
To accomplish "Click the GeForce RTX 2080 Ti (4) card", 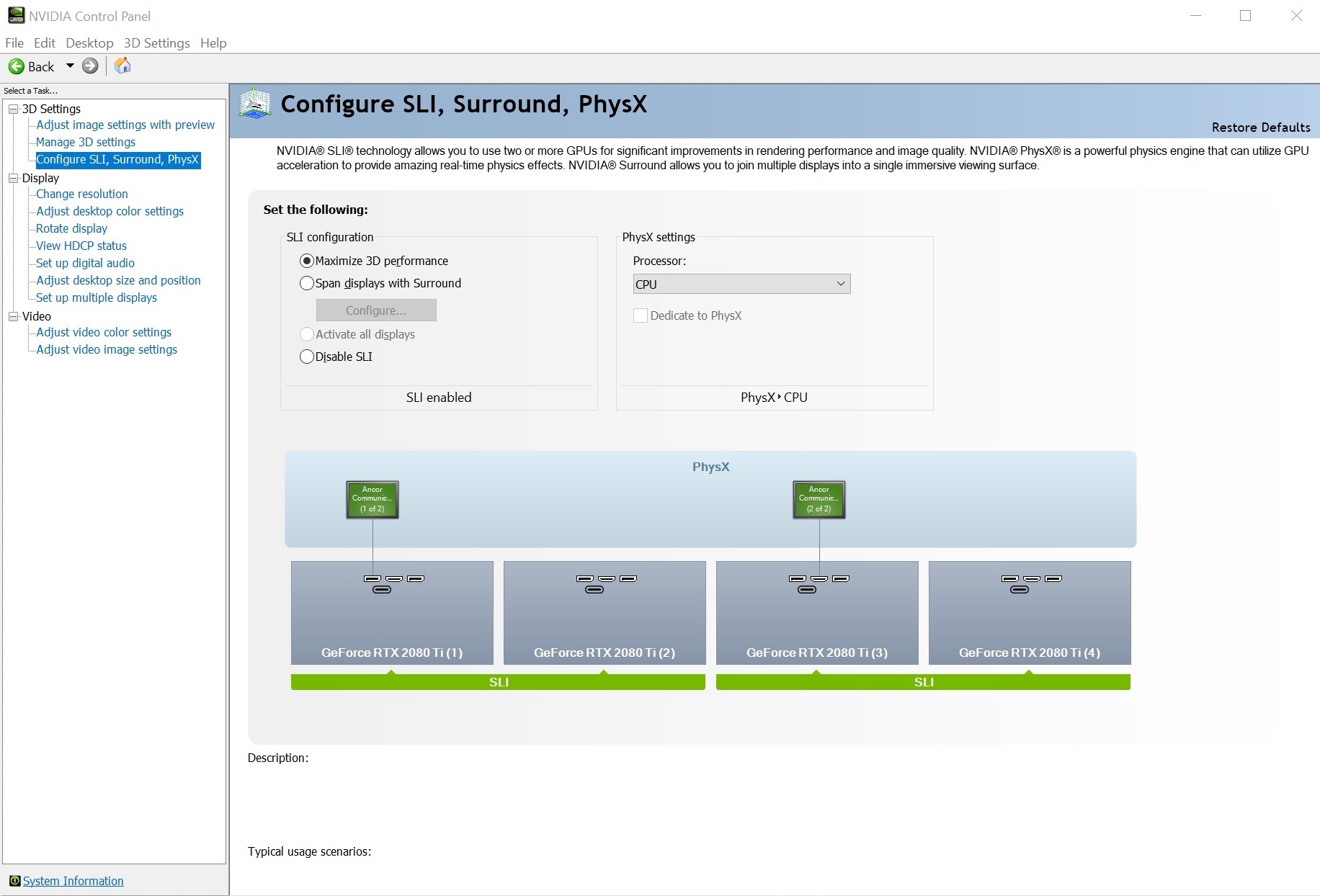I will (1029, 612).
